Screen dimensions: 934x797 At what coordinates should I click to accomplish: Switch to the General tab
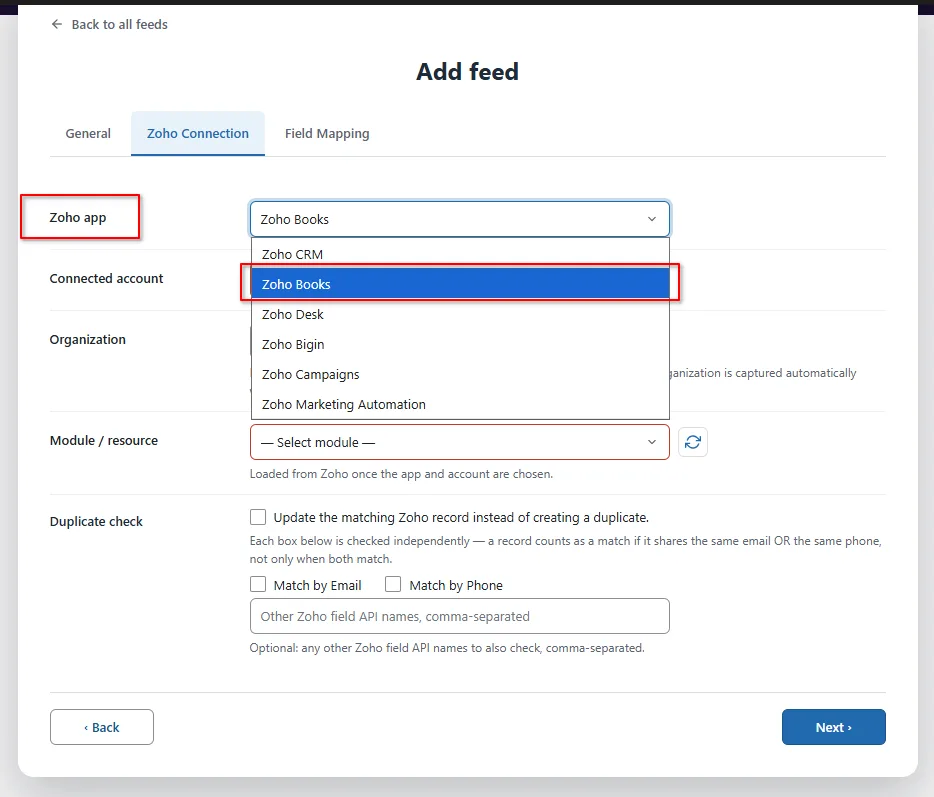click(88, 133)
